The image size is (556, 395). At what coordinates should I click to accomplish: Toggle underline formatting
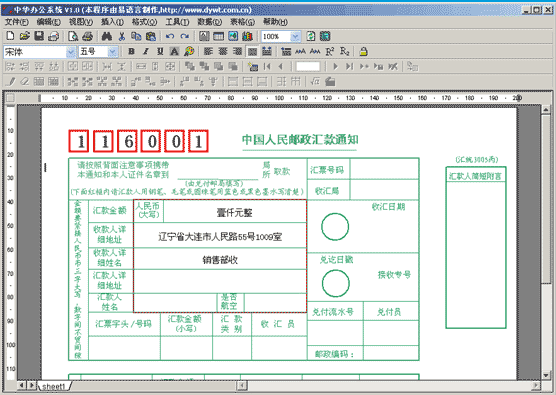160,51
